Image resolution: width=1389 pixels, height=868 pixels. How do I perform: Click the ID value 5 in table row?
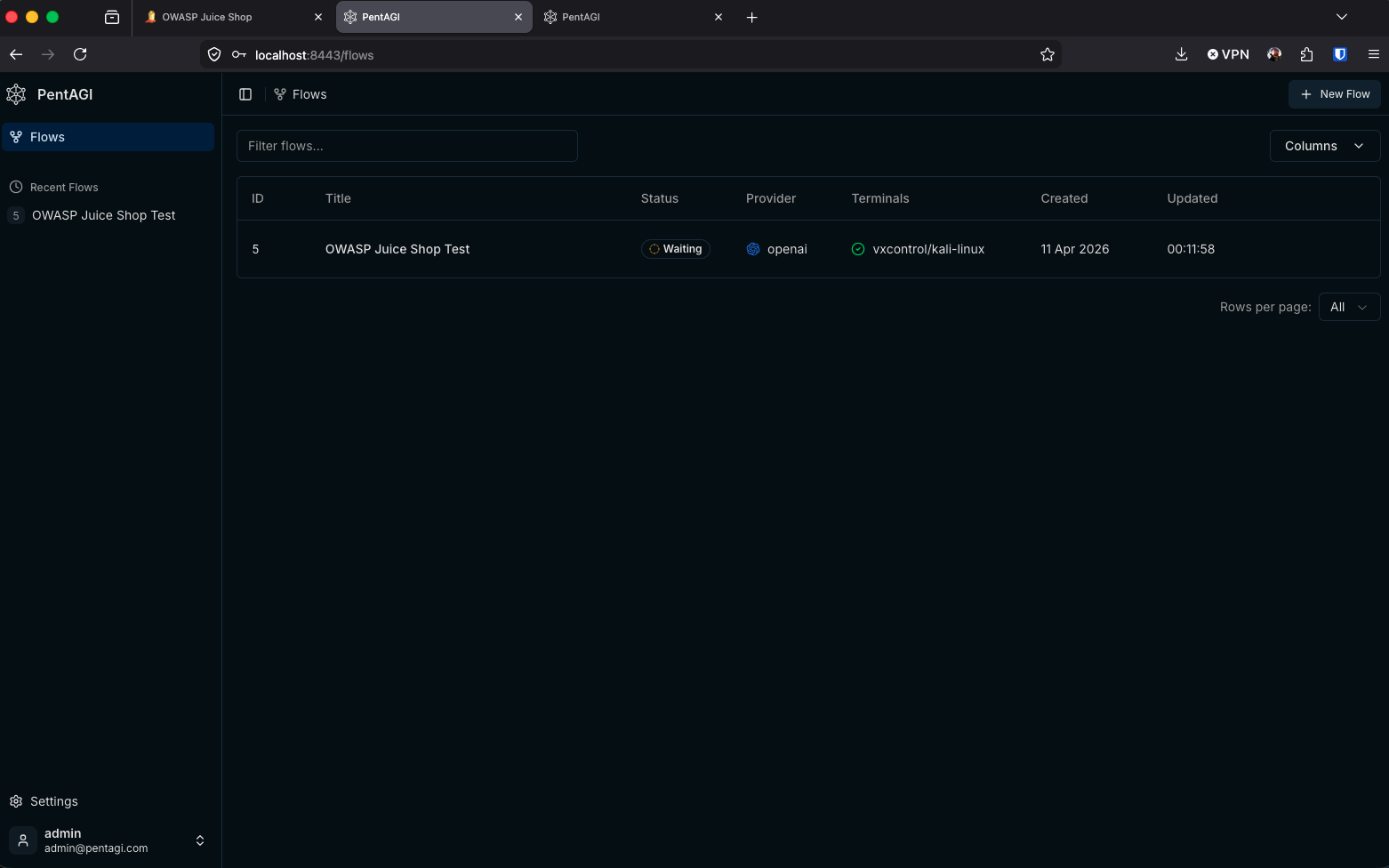[x=255, y=249]
